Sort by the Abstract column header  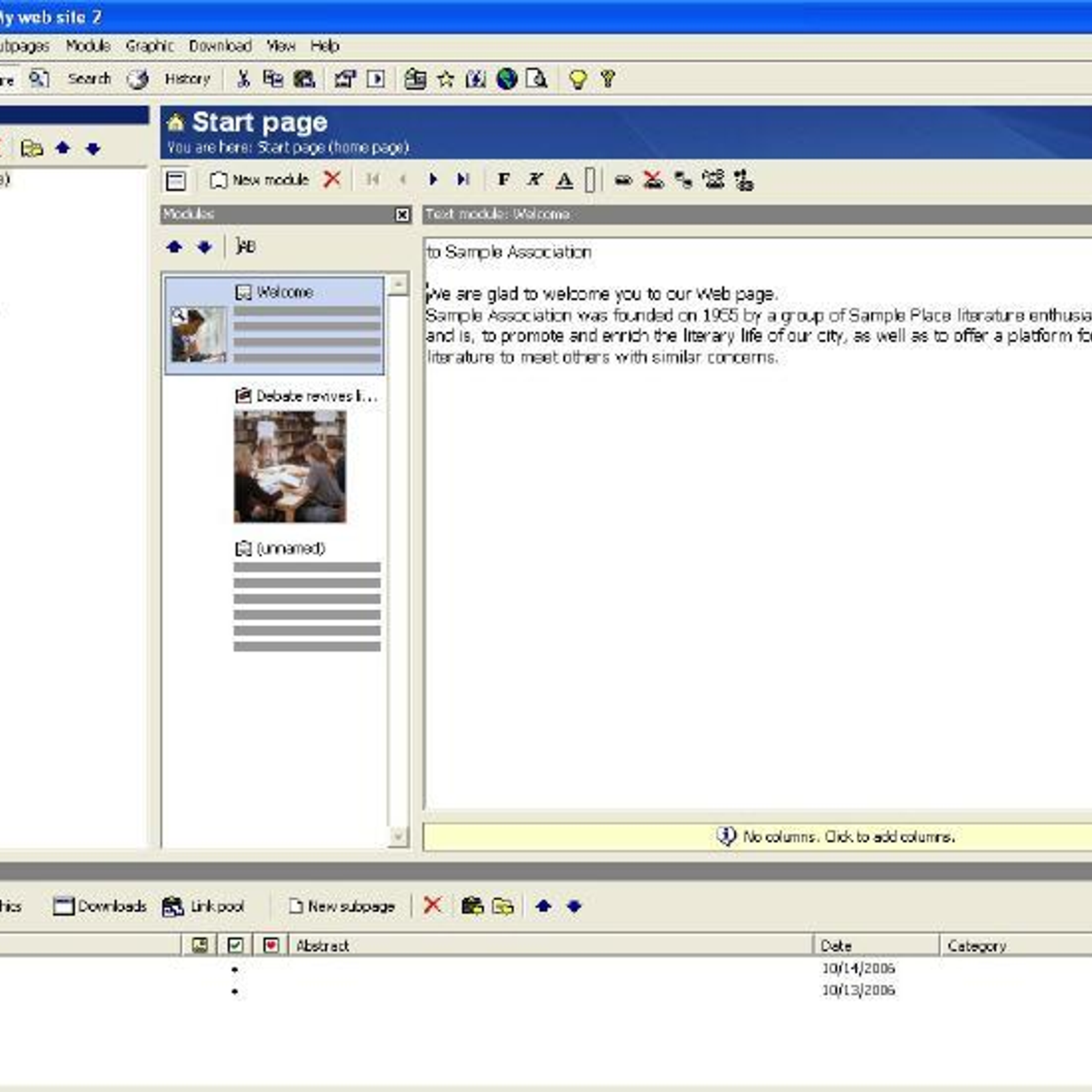551,945
